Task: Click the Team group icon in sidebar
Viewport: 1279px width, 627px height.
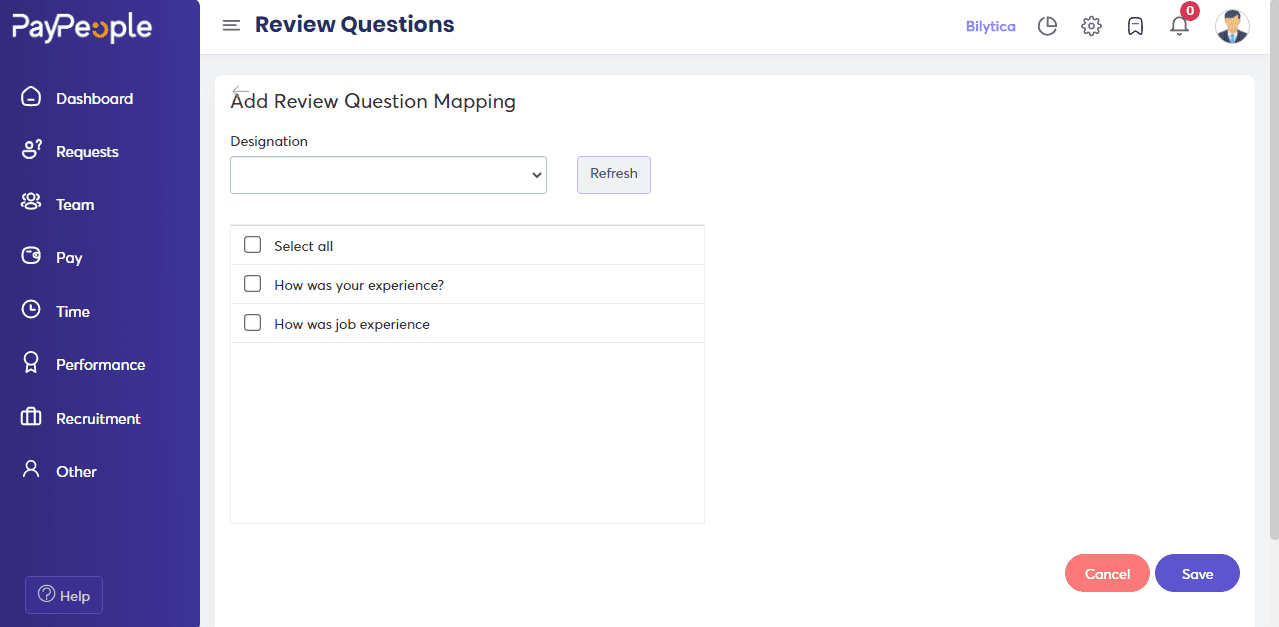Action: coord(31,203)
